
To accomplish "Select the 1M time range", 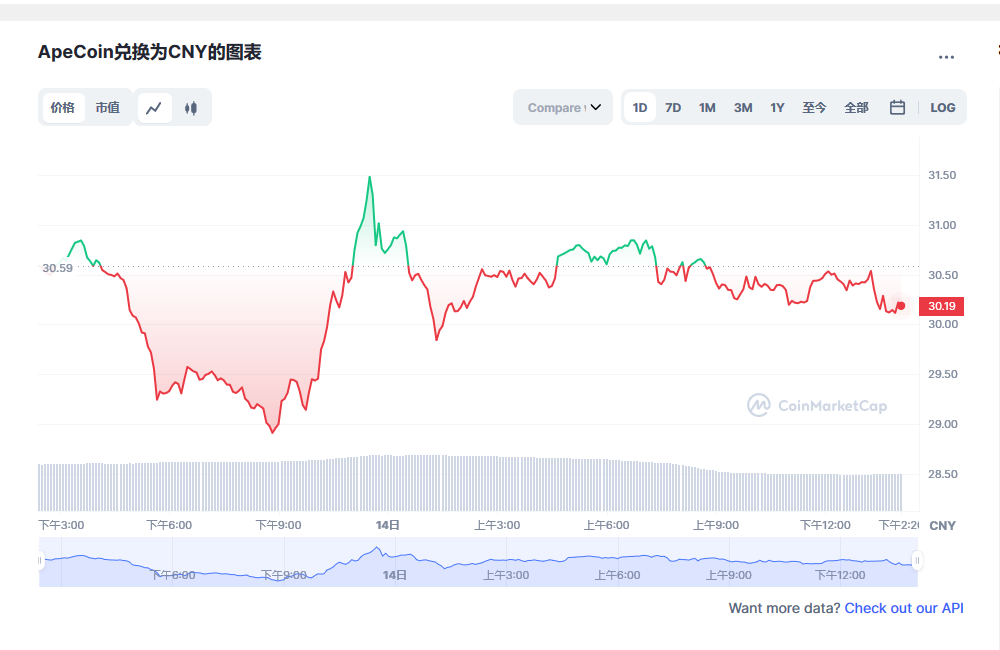I will pos(707,108).
